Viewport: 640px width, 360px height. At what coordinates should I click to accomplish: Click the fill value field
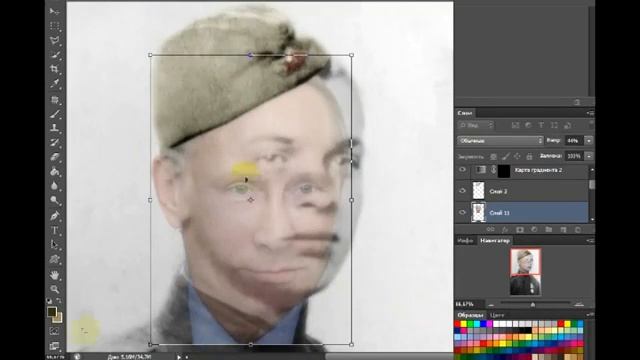[x=574, y=156]
